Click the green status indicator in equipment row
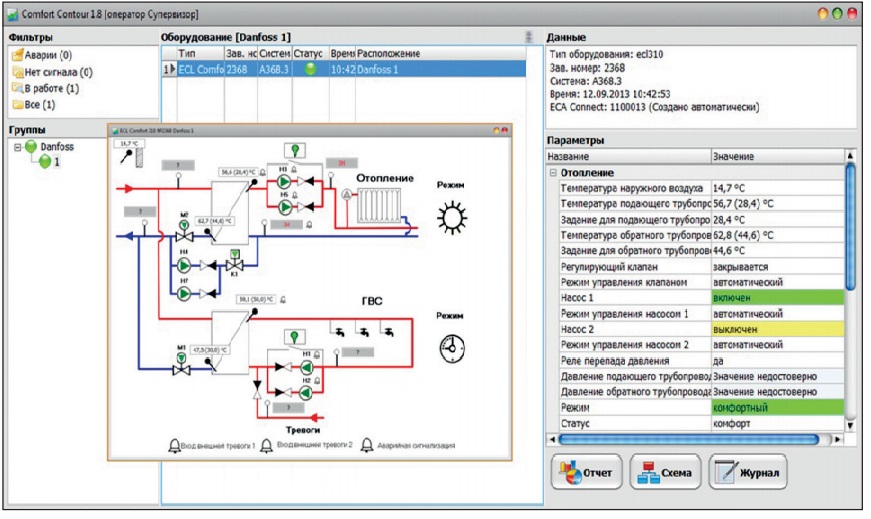Screen dimensions: 871x519 310,70
